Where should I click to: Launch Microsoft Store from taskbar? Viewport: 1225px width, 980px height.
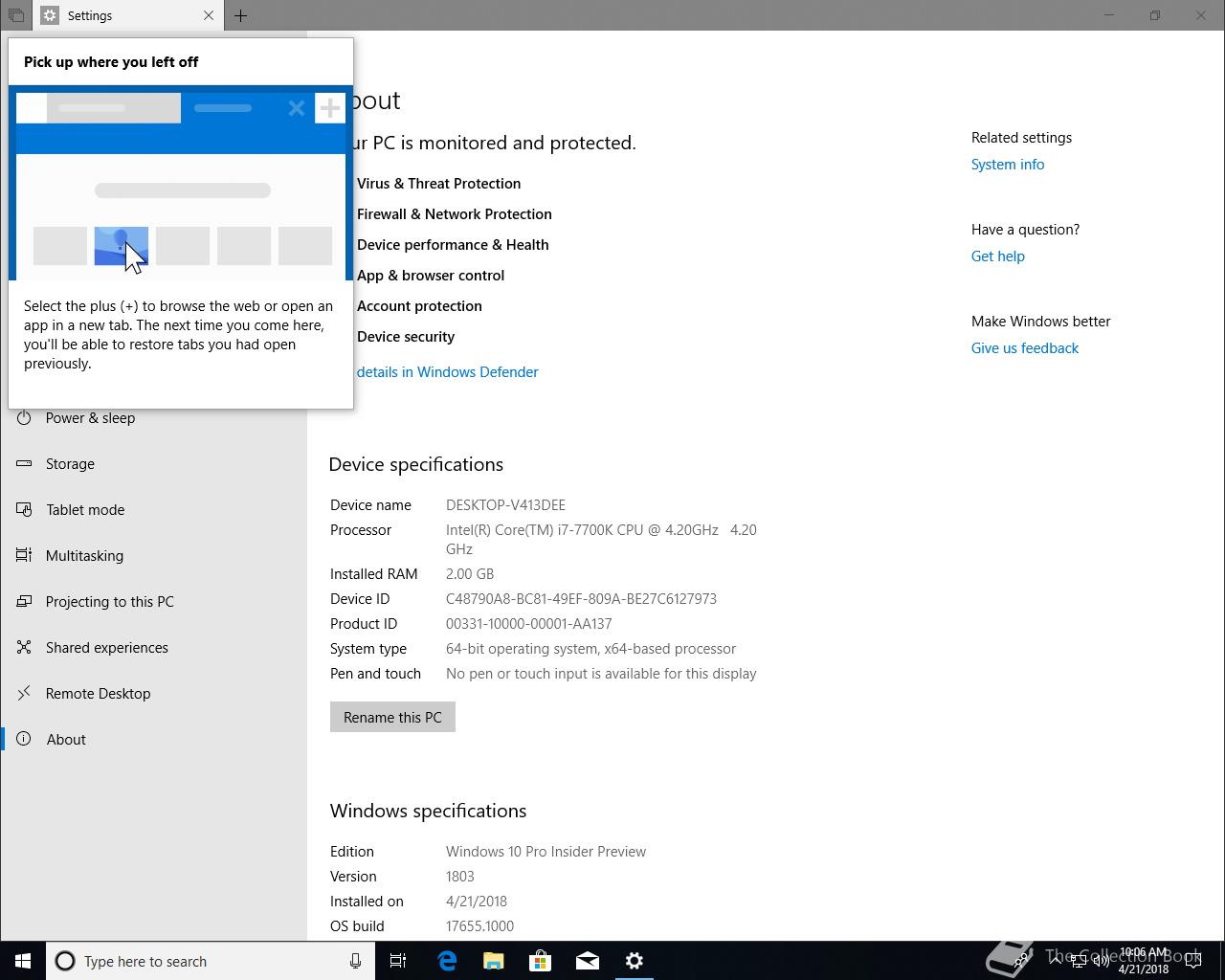(x=541, y=961)
